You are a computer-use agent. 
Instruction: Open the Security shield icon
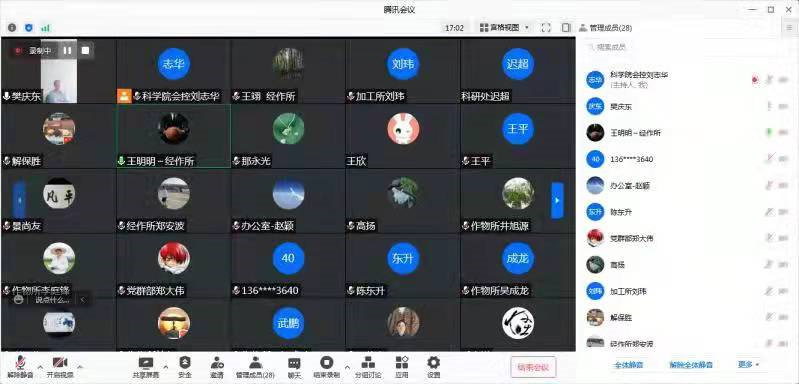click(185, 363)
